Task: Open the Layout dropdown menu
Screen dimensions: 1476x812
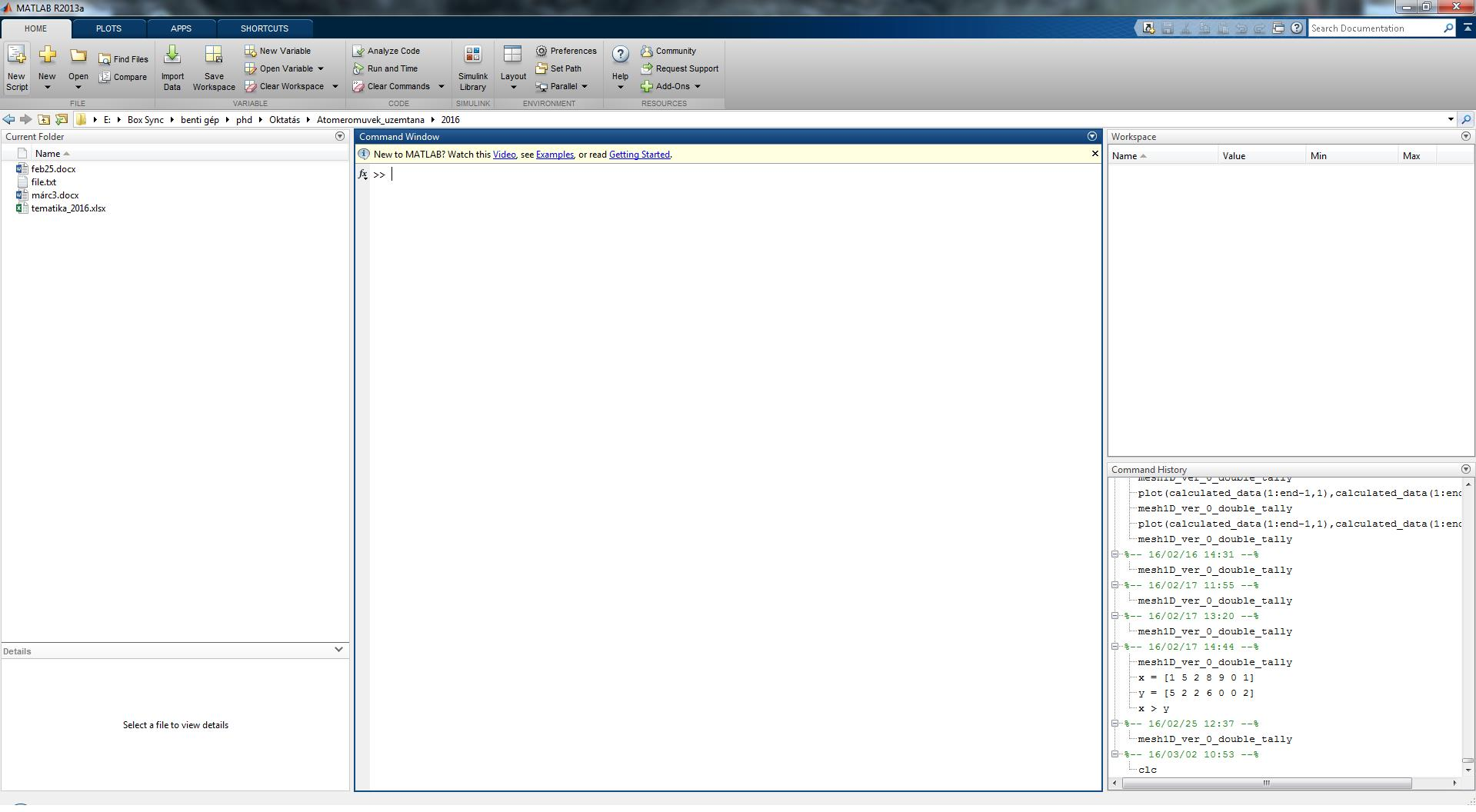Action: 513,68
